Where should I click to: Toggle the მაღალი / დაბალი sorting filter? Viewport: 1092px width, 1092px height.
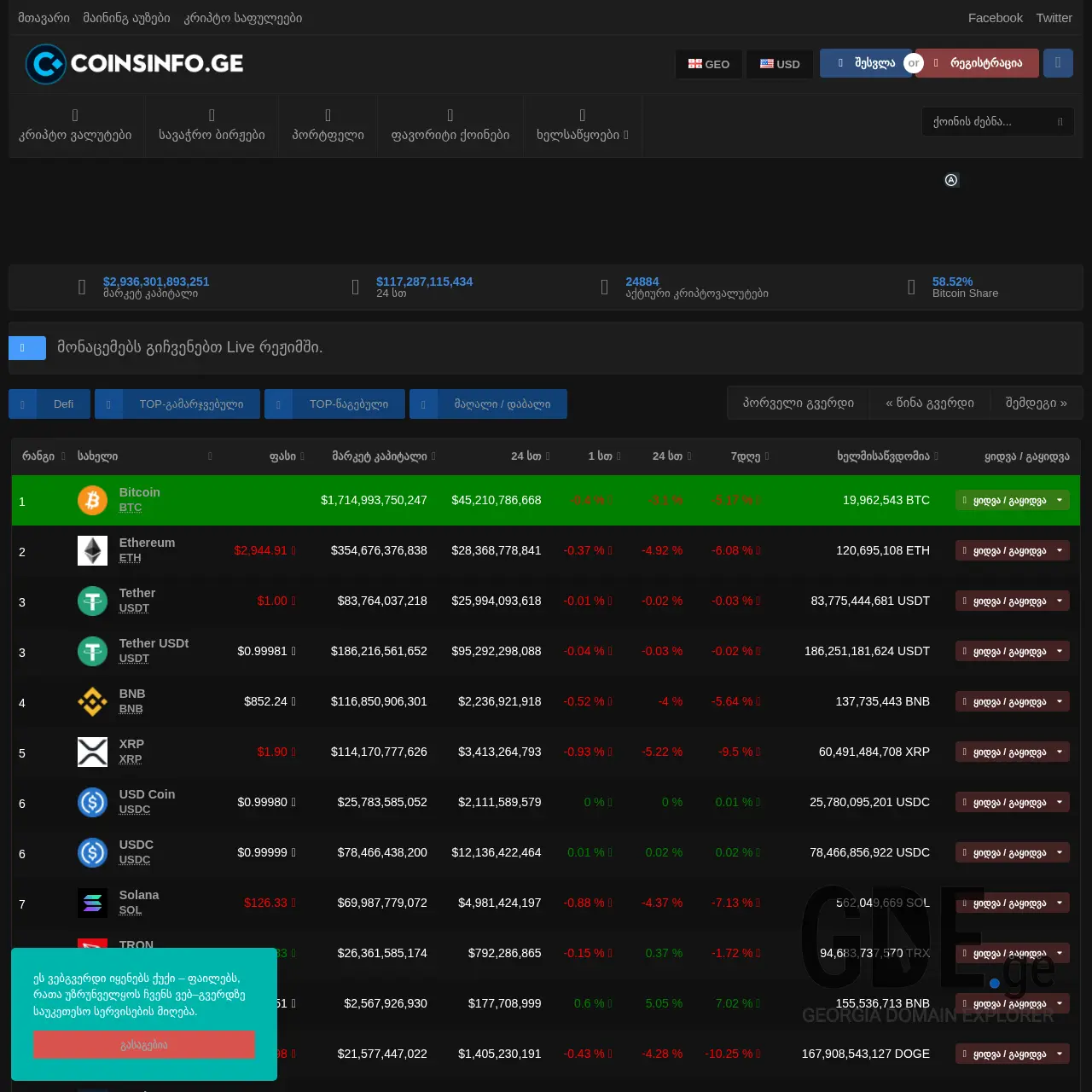point(488,404)
